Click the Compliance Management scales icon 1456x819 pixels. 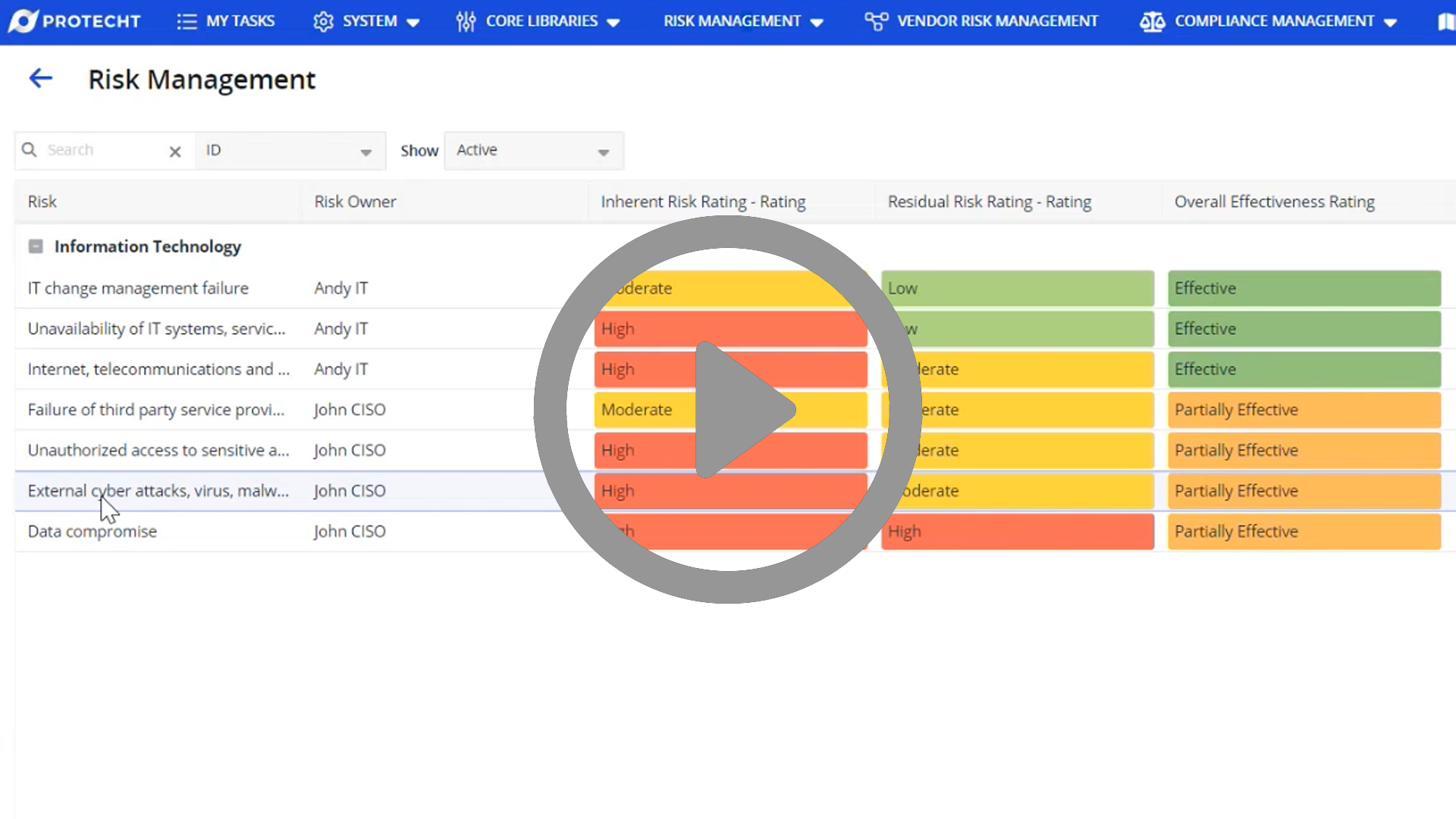point(1152,20)
